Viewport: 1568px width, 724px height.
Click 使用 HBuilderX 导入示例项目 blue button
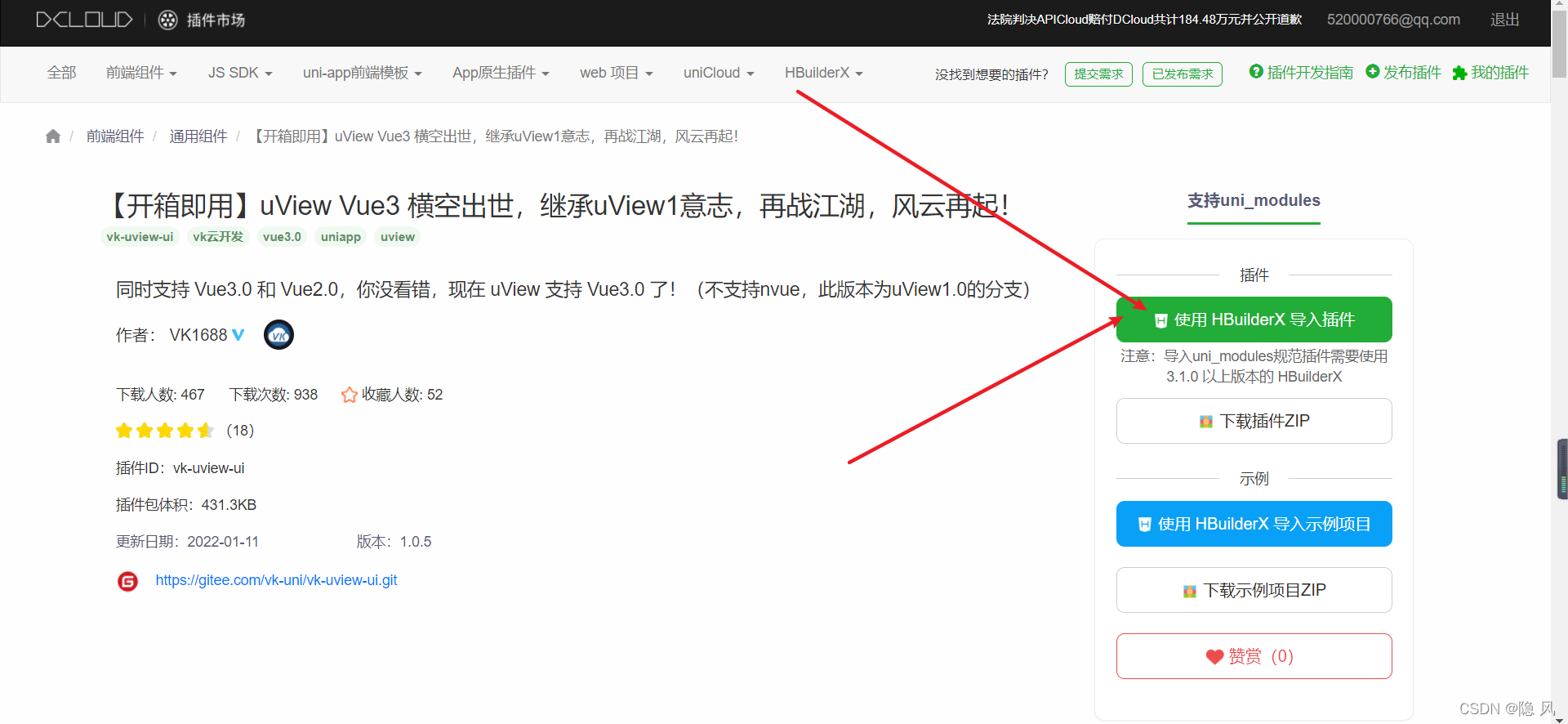point(1254,524)
